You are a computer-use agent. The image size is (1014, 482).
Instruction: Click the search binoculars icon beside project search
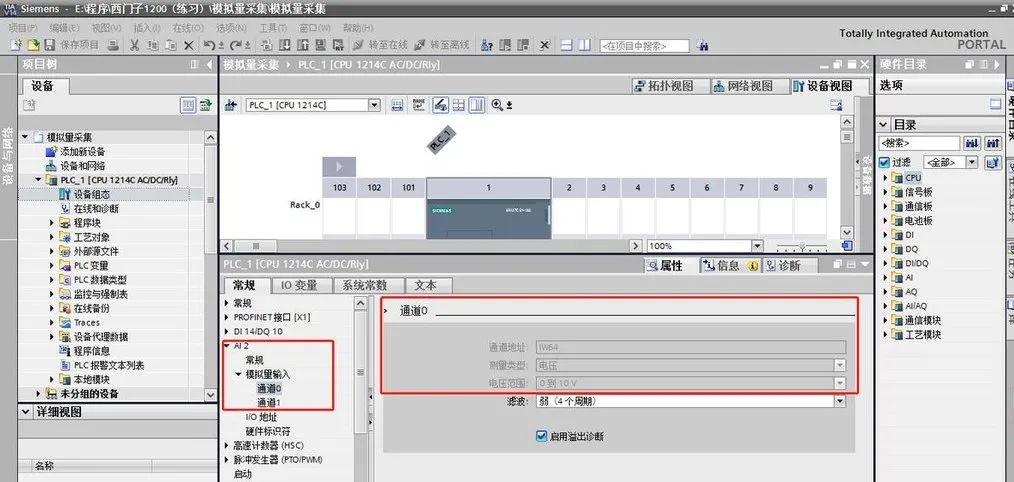(704, 46)
